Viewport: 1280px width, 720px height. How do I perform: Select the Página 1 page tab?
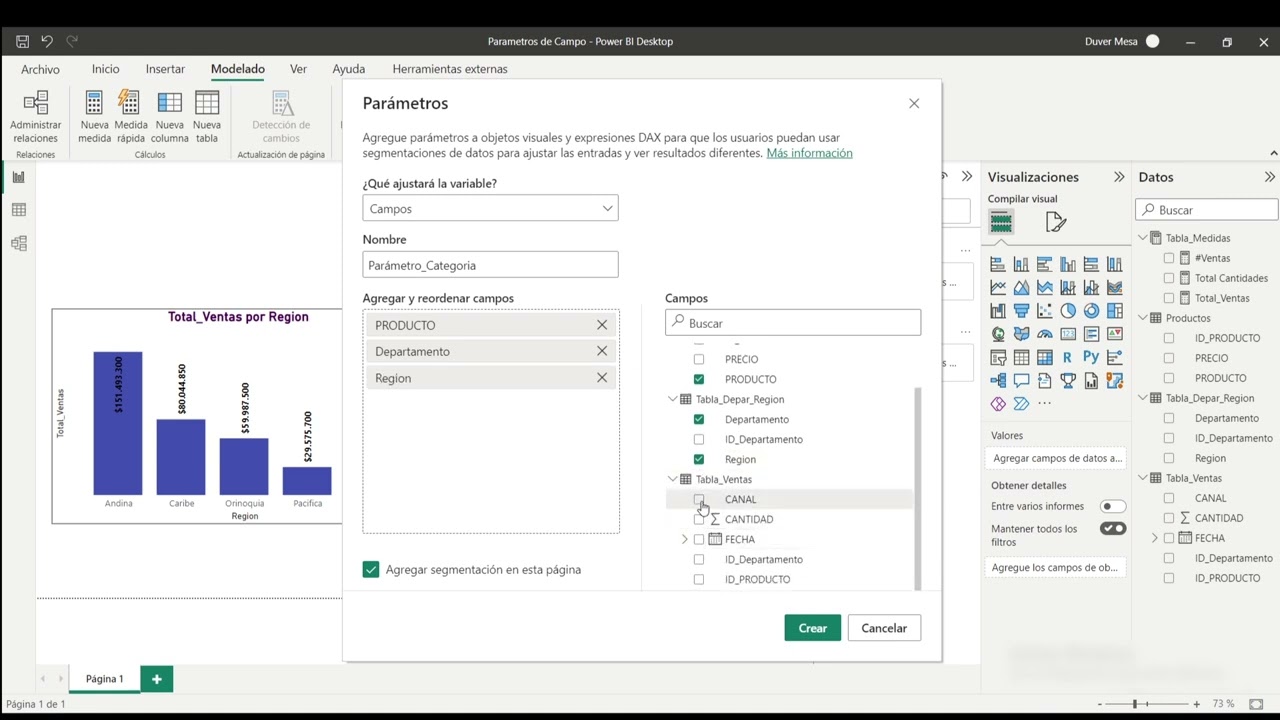(104, 678)
